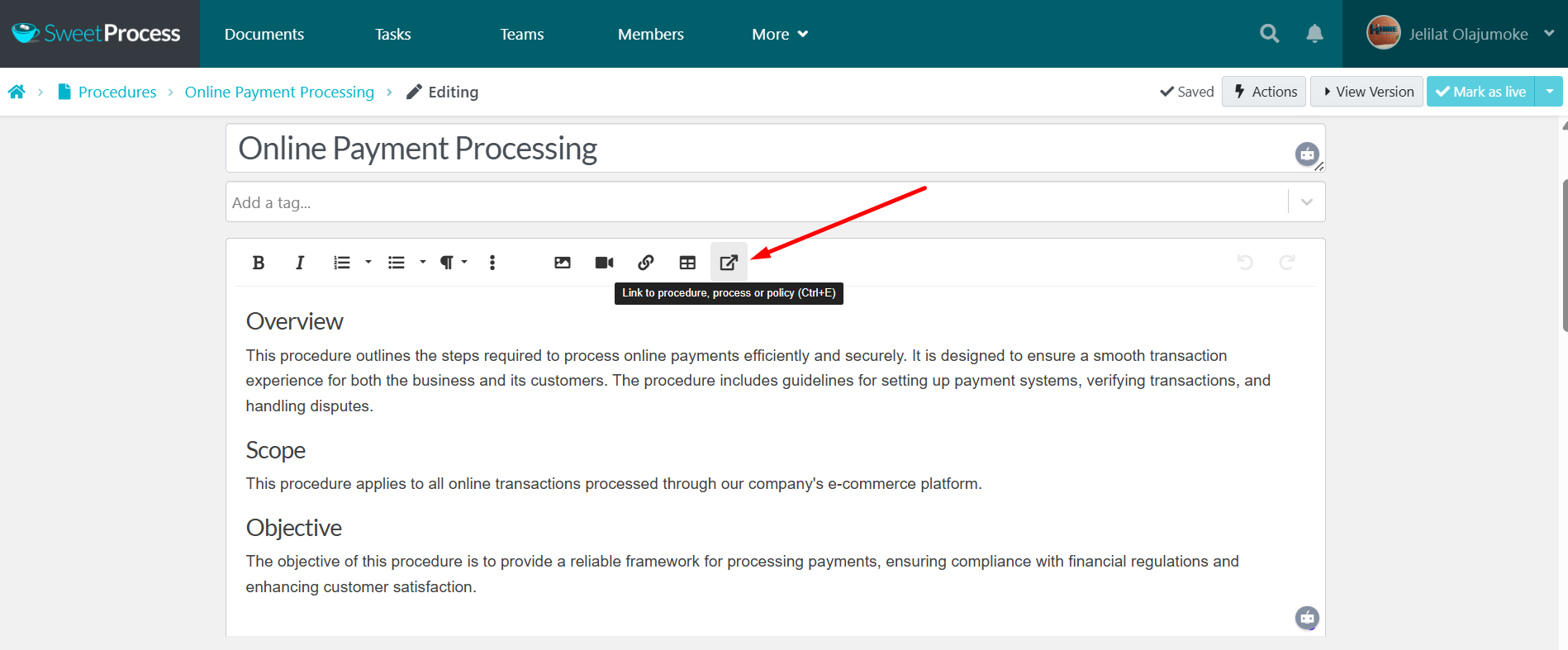The width and height of the screenshot is (1568, 650).
Task: Click the page vertical scrollbar
Action: (x=1565, y=256)
